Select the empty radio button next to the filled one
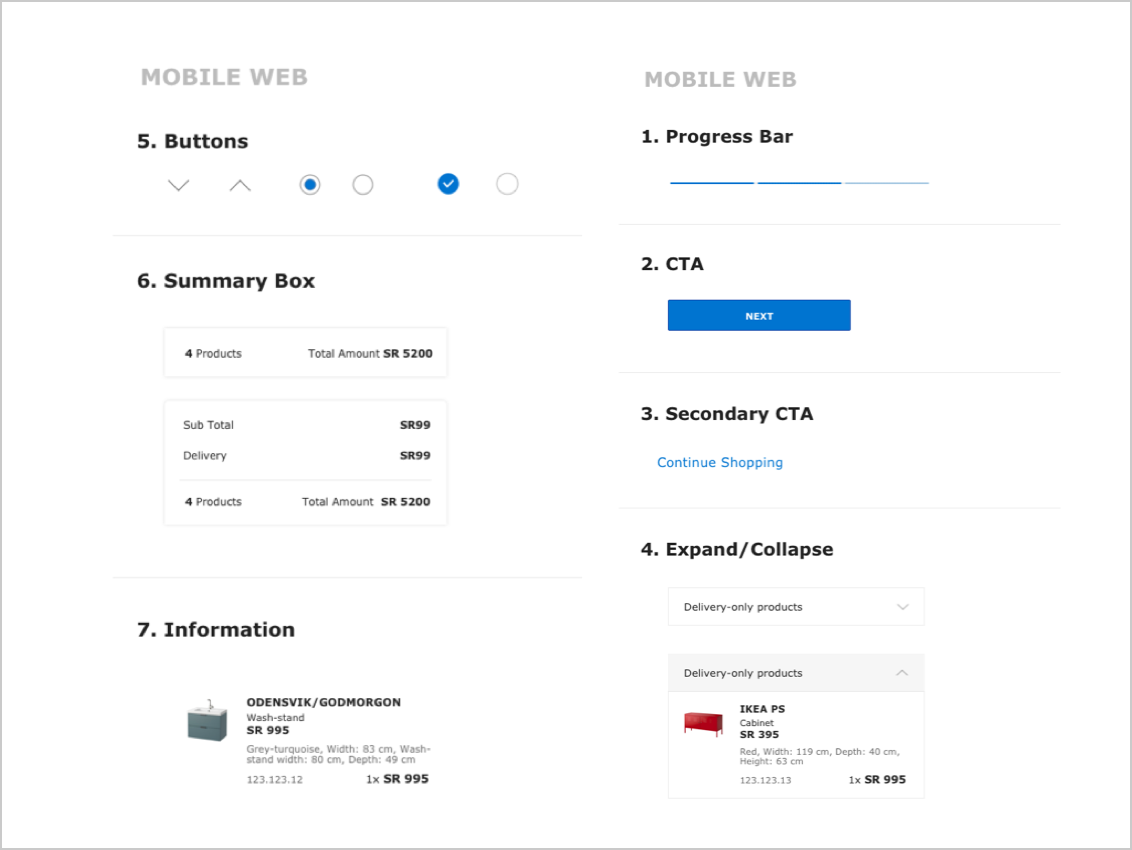Viewport: 1132px width, 850px height. tap(362, 184)
